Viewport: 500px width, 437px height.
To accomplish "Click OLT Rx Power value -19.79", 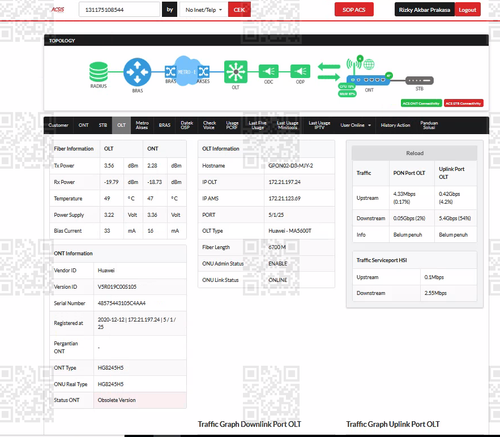I will point(111,182).
